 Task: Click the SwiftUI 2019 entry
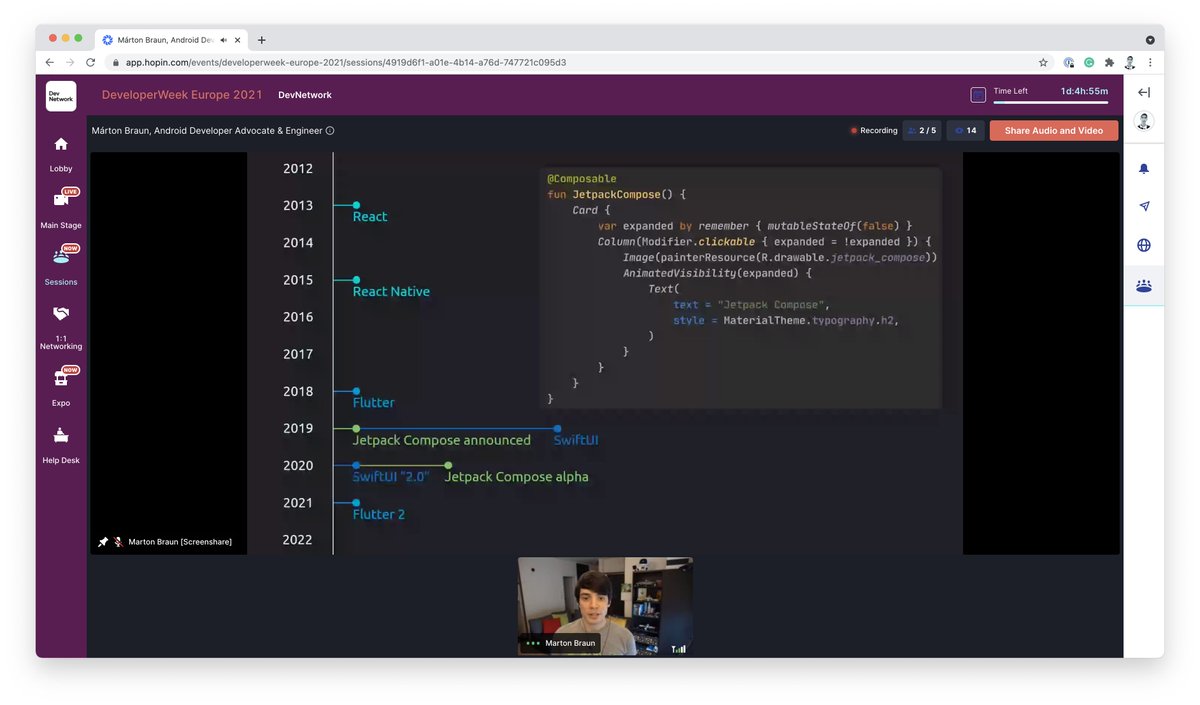point(576,440)
